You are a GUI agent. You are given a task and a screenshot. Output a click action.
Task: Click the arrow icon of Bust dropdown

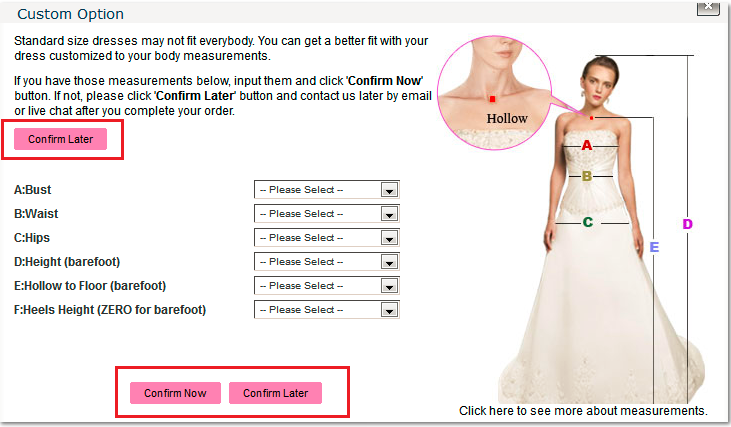389,190
